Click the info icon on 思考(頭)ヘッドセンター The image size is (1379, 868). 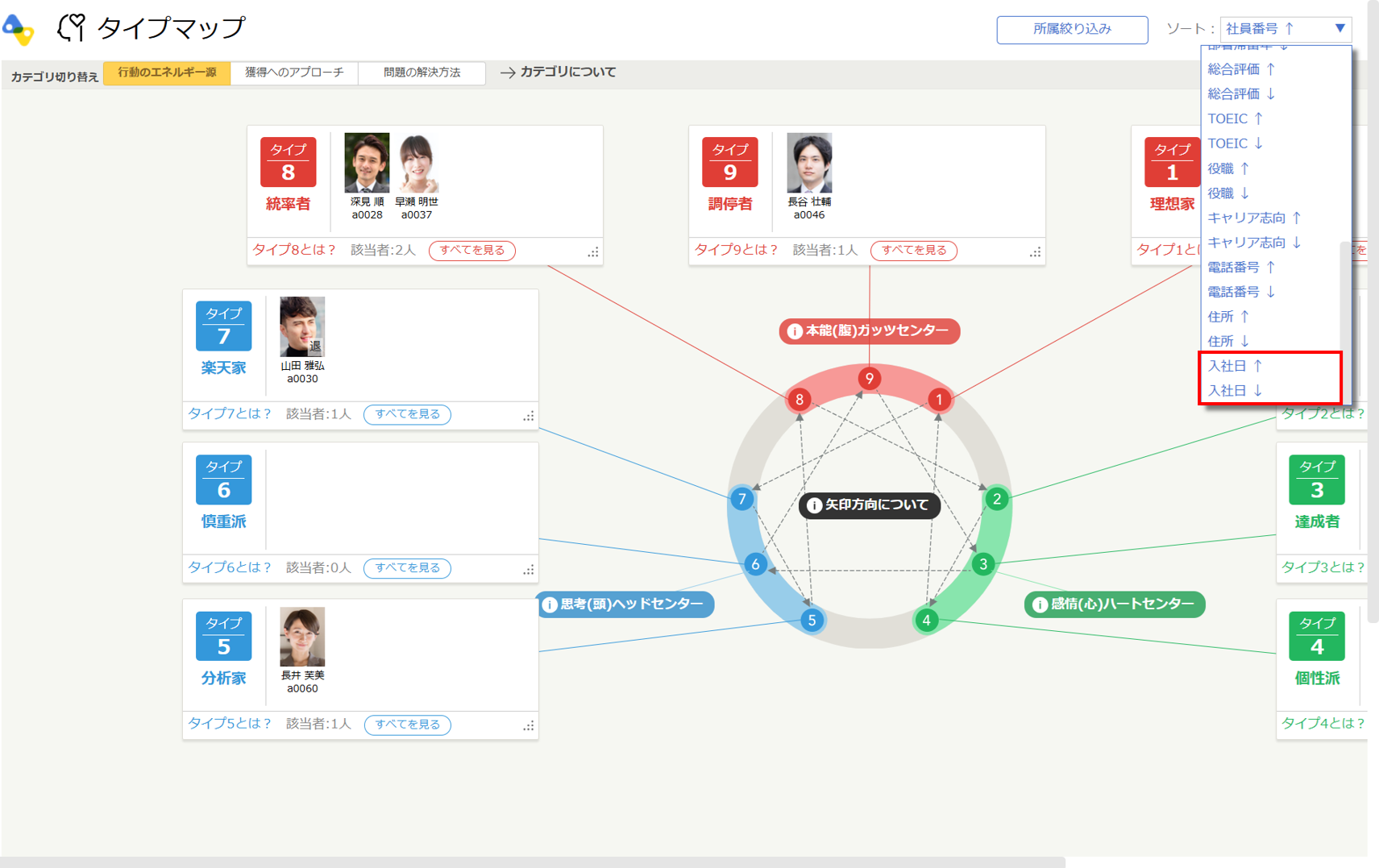[x=550, y=604]
